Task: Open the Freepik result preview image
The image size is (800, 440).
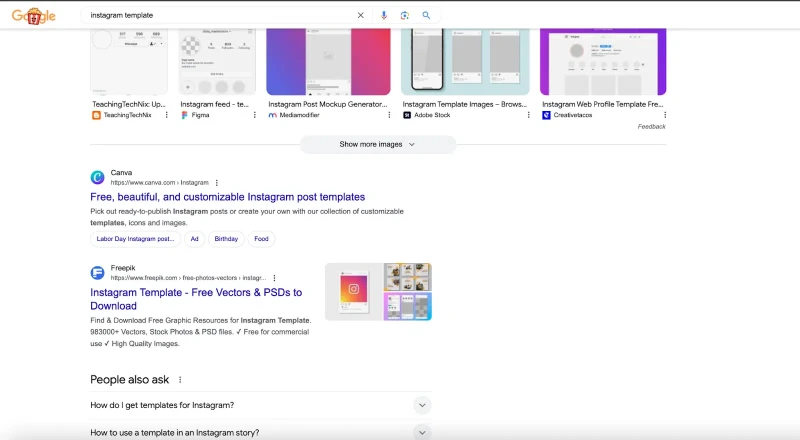Action: [x=379, y=292]
